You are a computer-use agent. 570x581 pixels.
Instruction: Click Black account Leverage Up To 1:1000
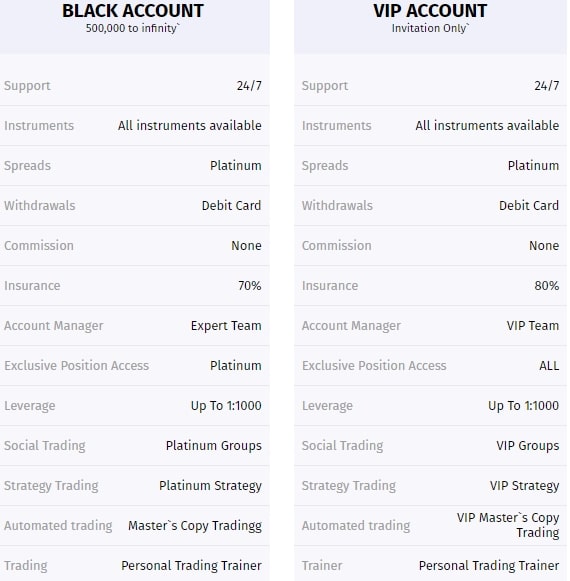pyautogui.click(x=226, y=406)
